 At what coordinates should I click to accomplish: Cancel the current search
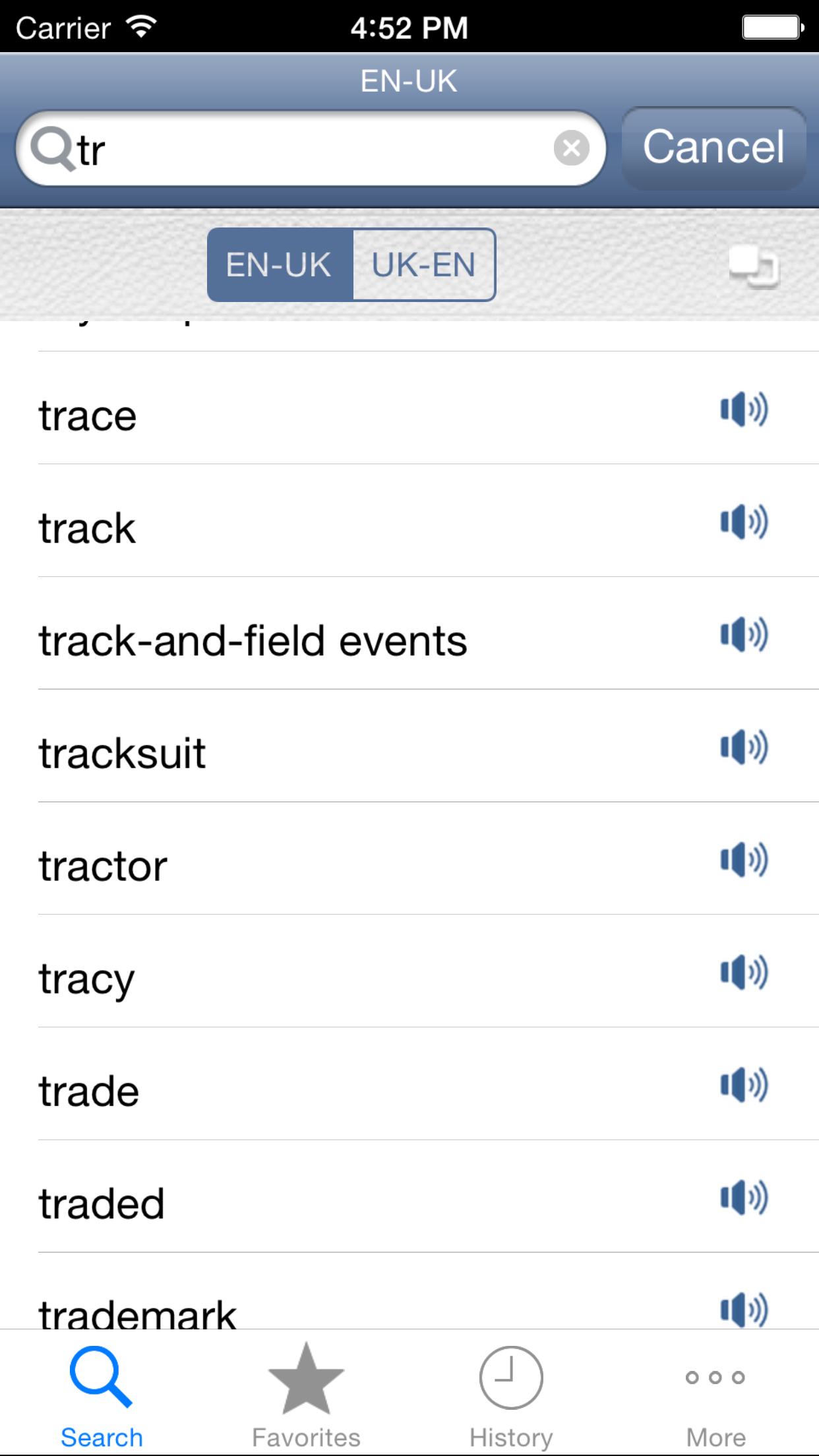pyautogui.click(x=714, y=148)
